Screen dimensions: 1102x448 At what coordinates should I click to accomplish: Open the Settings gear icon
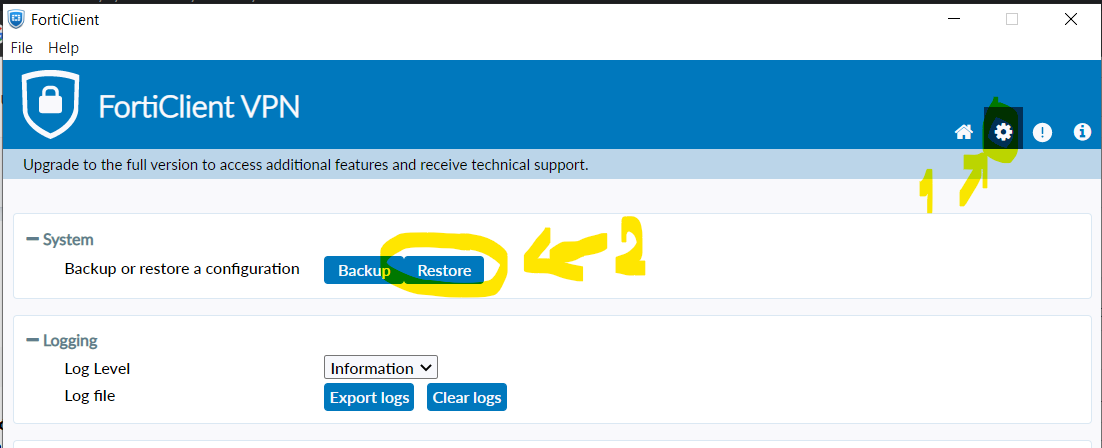[1004, 132]
